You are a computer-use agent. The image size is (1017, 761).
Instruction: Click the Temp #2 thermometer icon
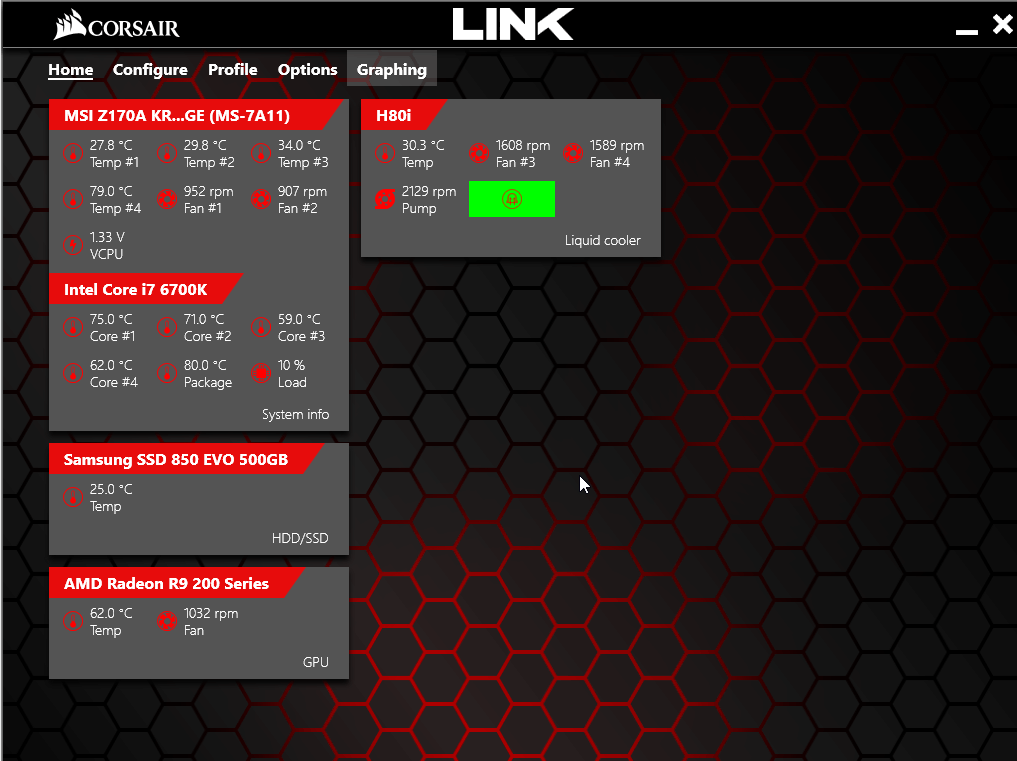(x=167, y=154)
